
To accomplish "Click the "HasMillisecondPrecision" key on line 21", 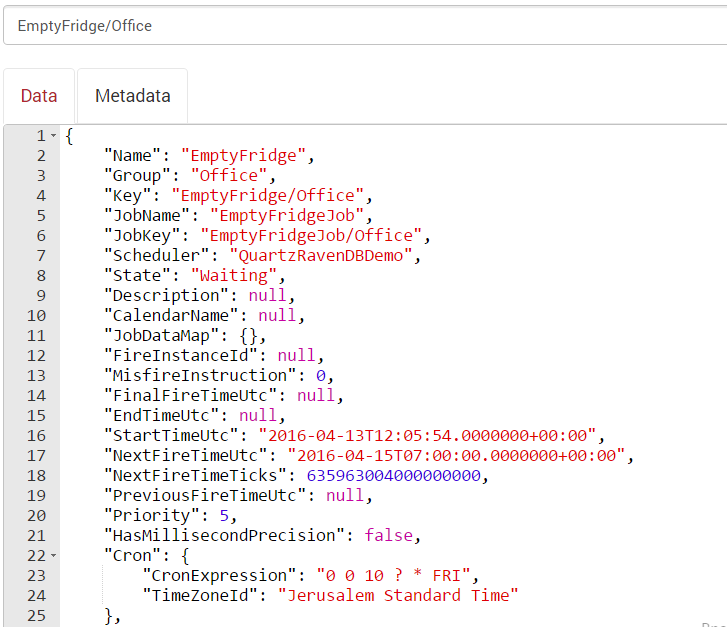I will (224, 535).
